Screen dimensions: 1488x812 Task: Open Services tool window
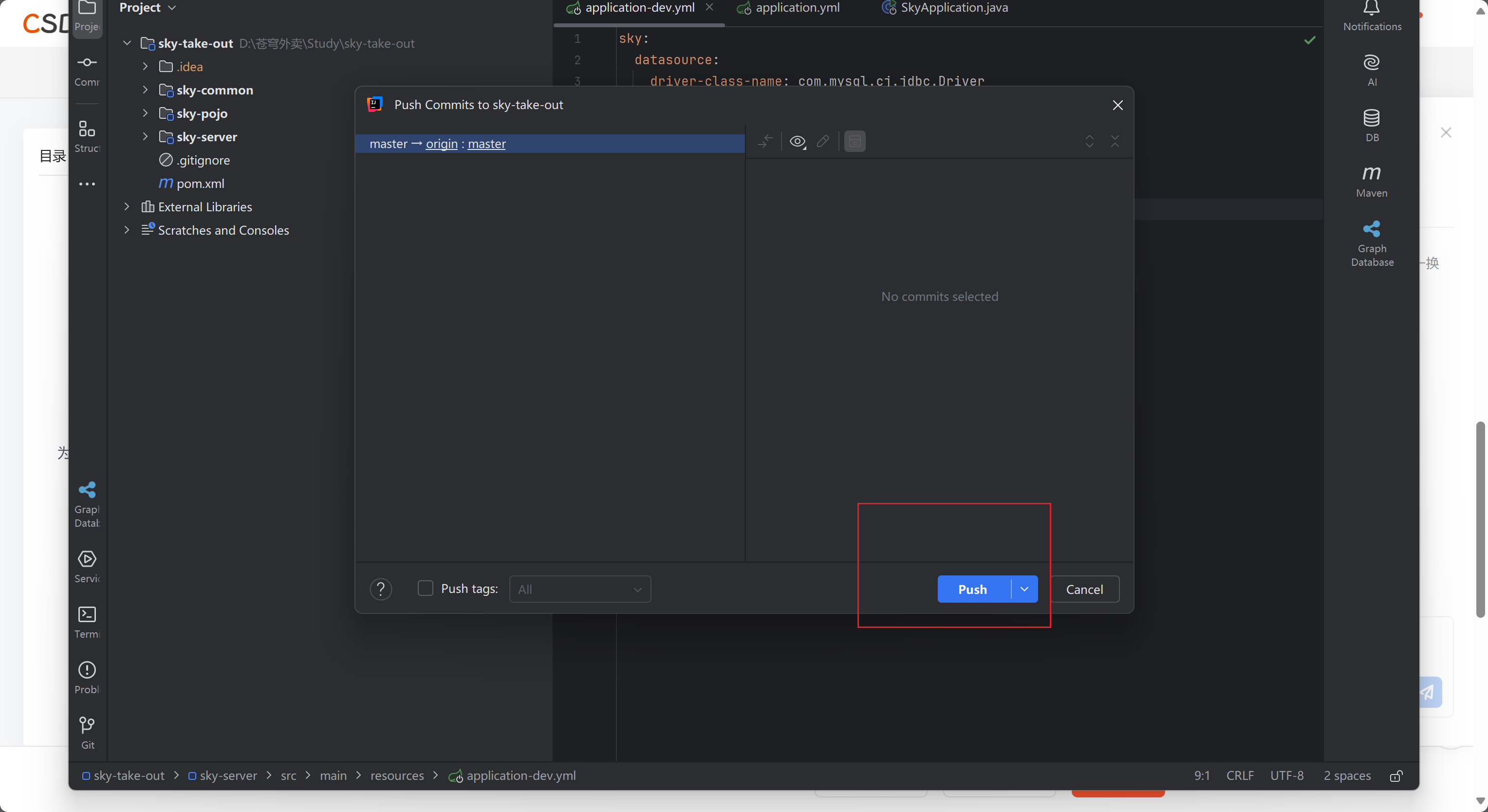click(87, 564)
